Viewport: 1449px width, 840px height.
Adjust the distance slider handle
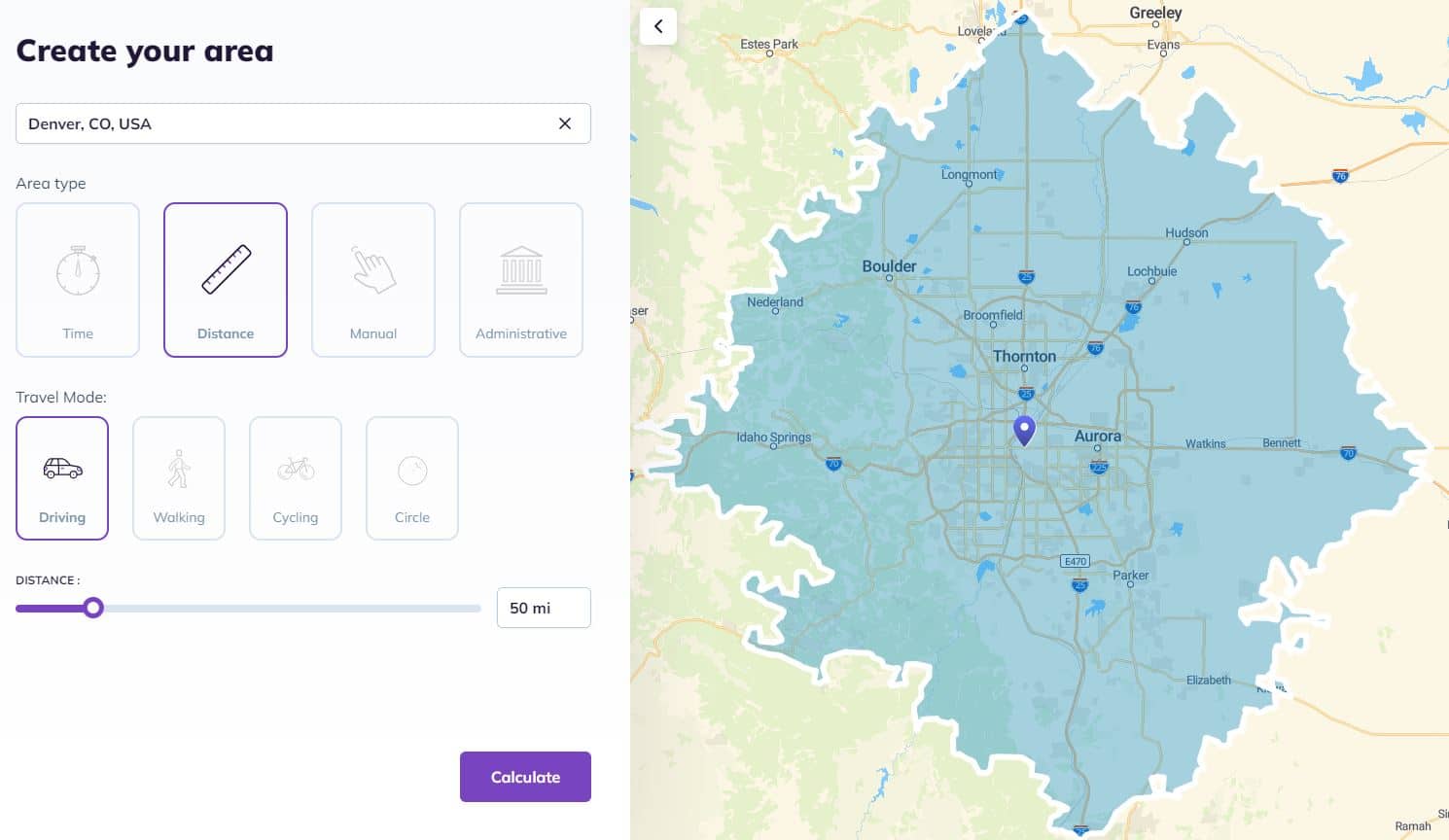pos(93,608)
